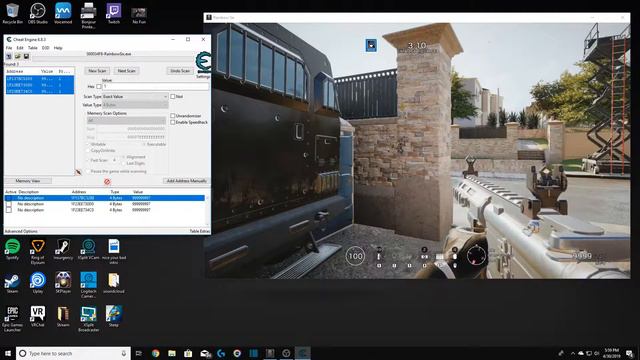Toggle Active checkbox of third address row
640x360 pixels.
click(x=9, y=210)
